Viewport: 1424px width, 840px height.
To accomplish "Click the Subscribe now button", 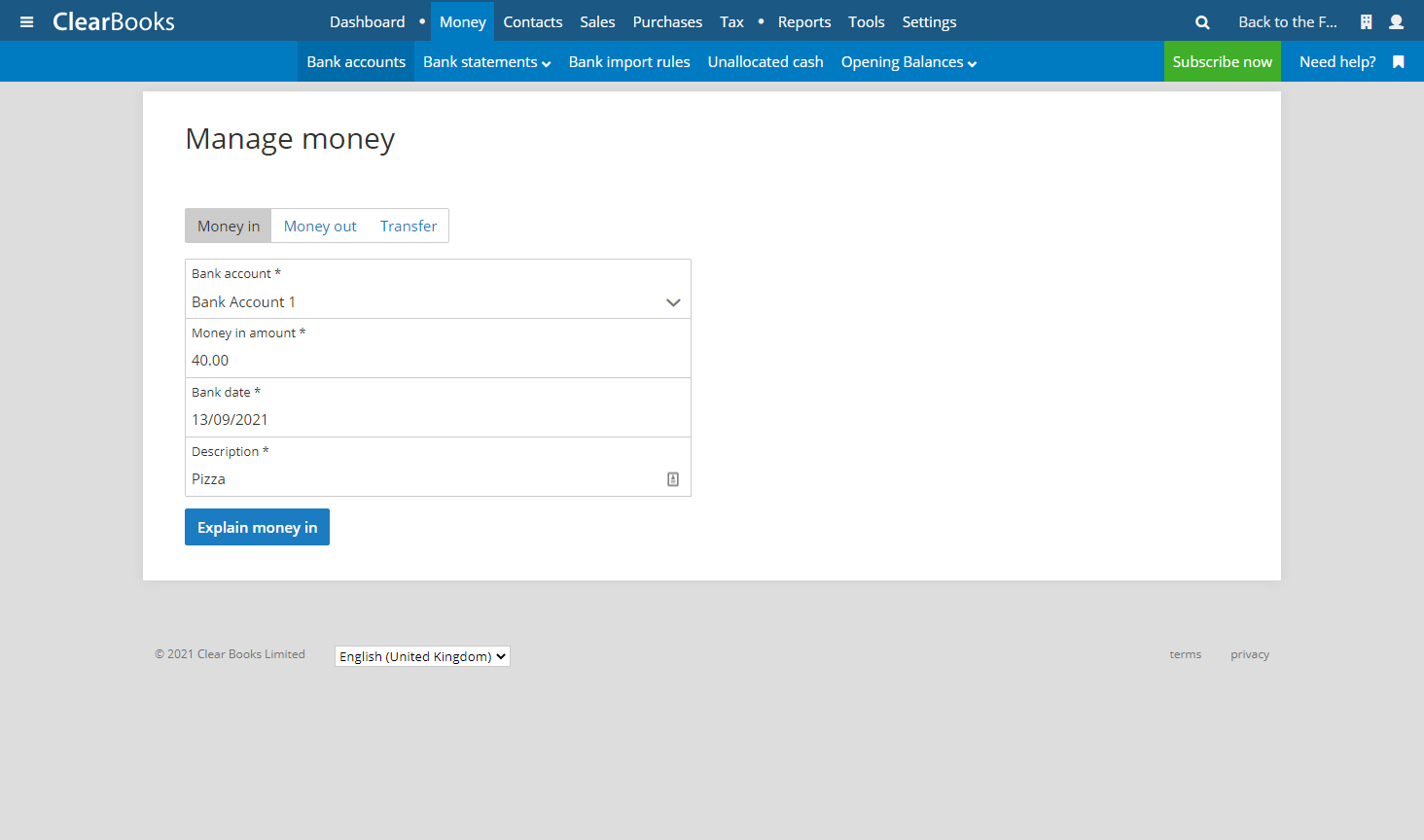I will point(1222,62).
